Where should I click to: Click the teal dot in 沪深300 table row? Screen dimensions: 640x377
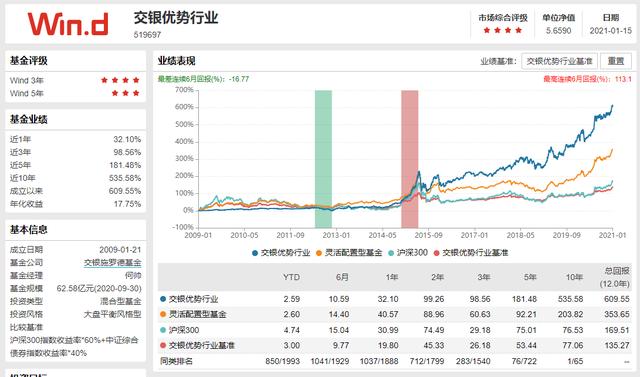click(x=163, y=330)
